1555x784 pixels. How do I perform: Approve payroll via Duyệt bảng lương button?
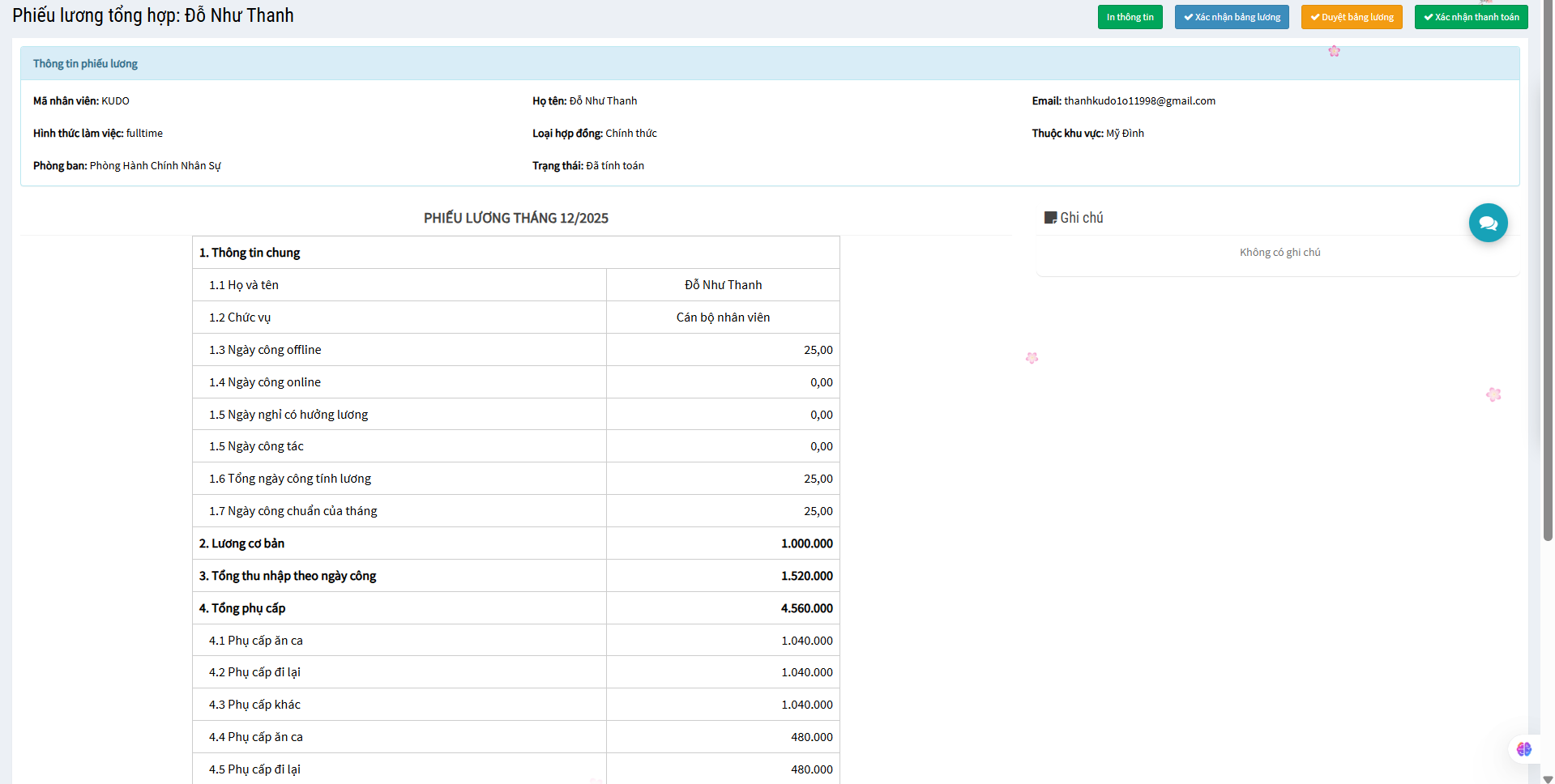pos(1351,17)
